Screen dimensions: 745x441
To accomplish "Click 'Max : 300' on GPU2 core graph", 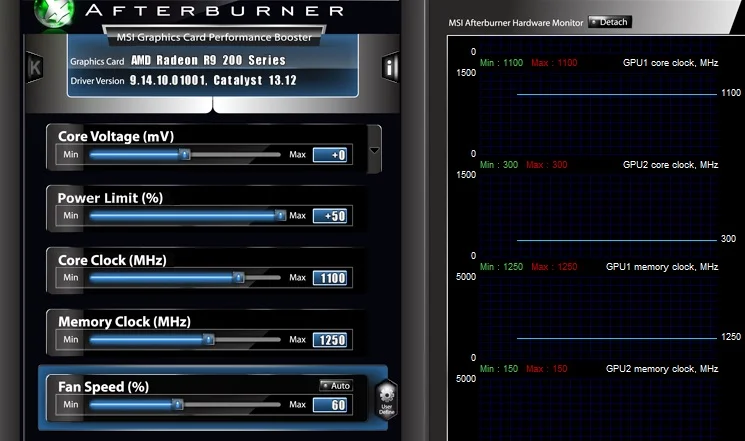I will 546,165.
